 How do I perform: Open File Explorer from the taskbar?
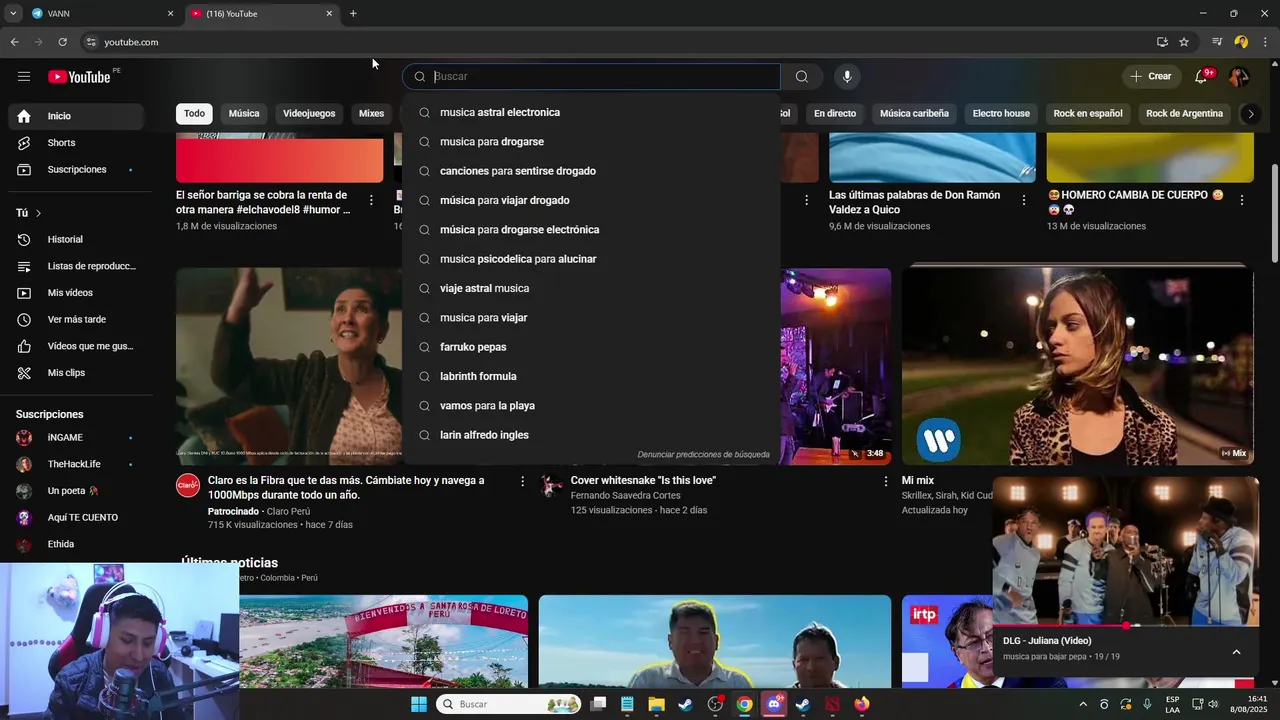[x=656, y=704]
